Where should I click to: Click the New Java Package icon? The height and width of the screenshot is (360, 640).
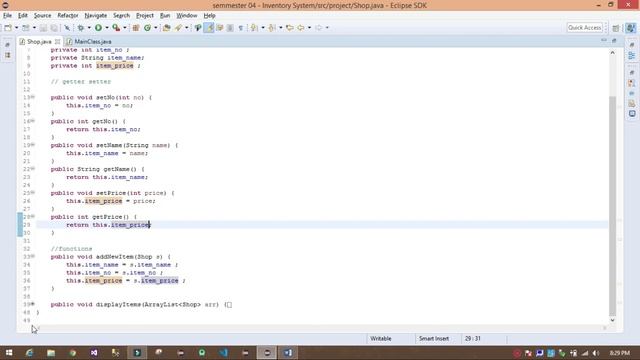point(136,28)
